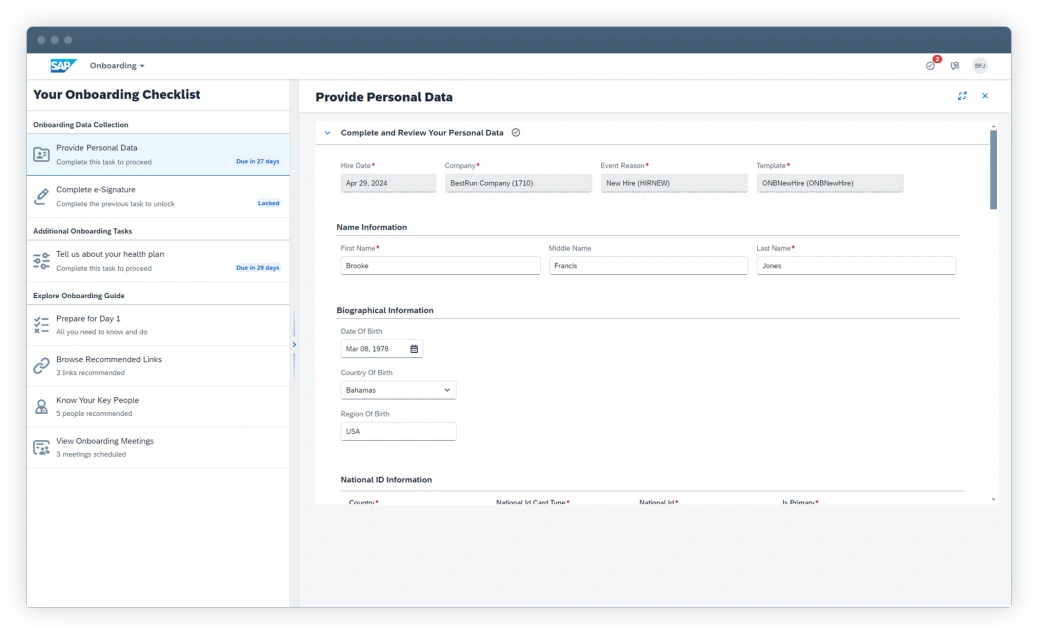The height and width of the screenshot is (634, 1038).
Task: Open Know Your Key People
Action: point(158,406)
